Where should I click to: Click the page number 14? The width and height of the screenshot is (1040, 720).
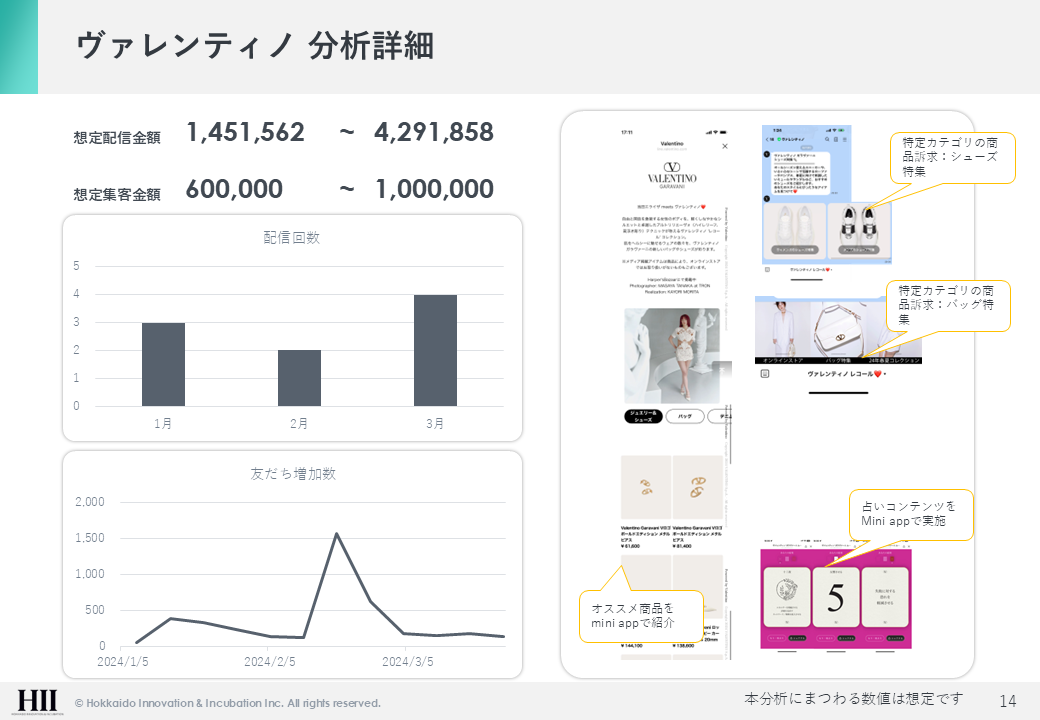(x=1008, y=701)
